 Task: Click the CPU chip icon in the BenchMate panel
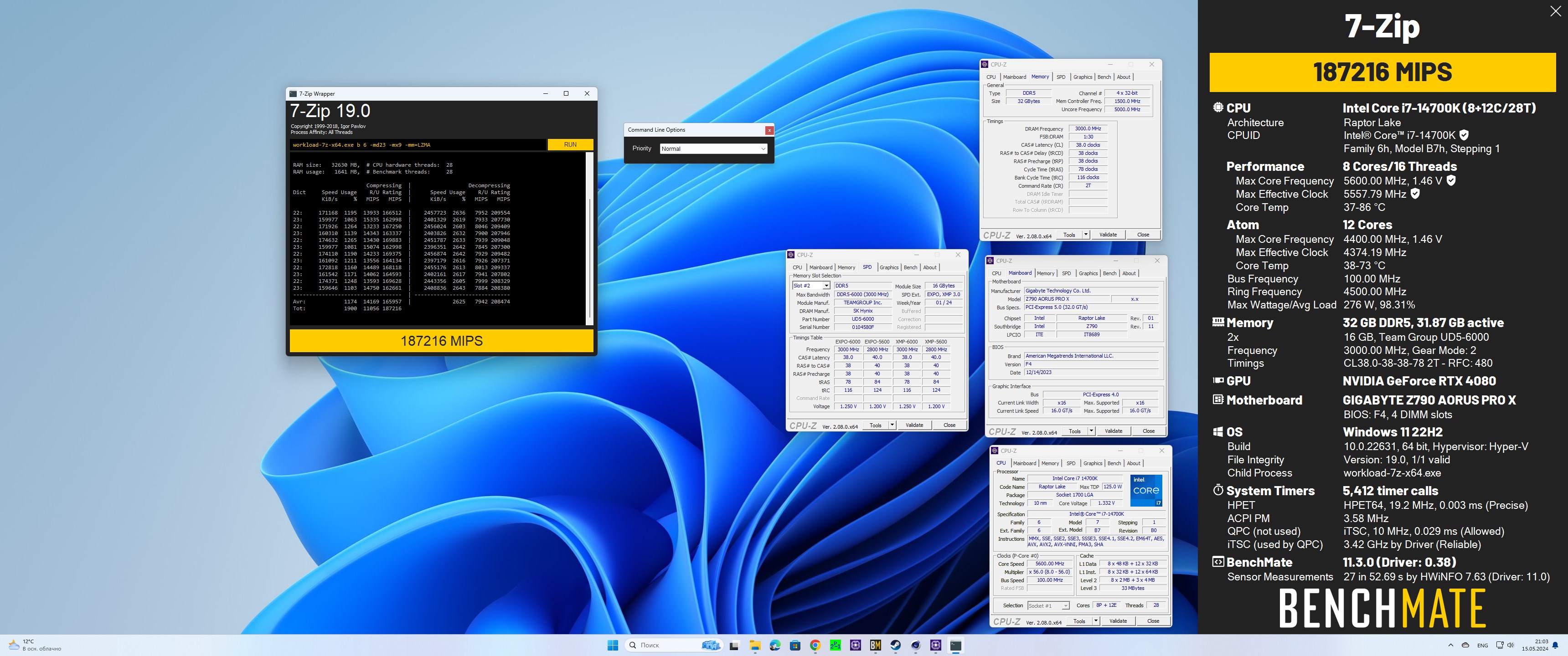point(1218,107)
